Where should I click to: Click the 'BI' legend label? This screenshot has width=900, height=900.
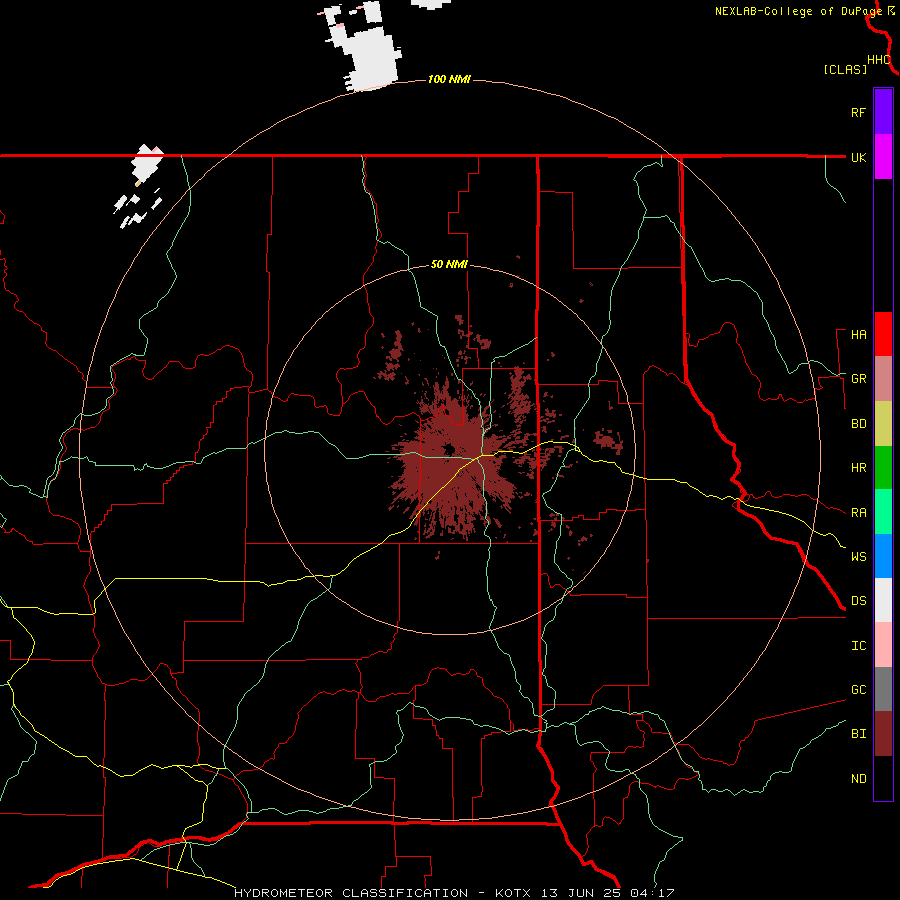click(x=858, y=734)
